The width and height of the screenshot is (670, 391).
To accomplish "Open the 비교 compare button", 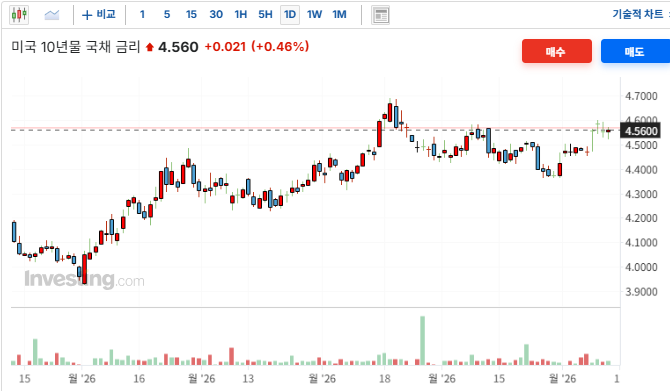I will 99,15.
